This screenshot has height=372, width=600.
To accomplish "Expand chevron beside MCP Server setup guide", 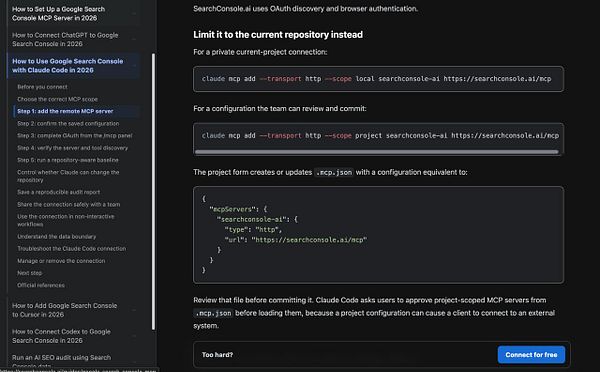I will [x=134, y=13].
